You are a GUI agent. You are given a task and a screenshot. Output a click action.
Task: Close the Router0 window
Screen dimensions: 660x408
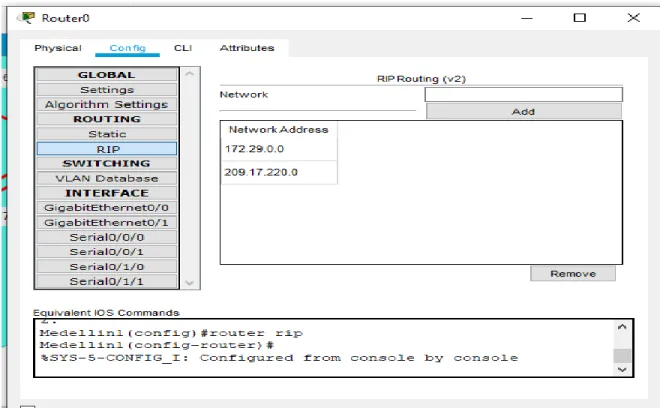633,18
